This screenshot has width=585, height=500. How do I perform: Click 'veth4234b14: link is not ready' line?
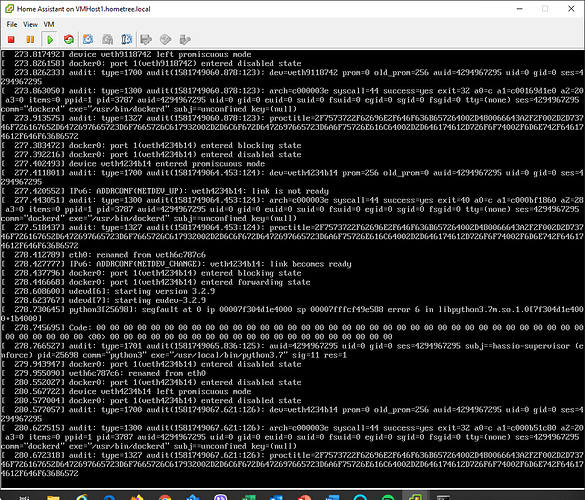point(165,191)
